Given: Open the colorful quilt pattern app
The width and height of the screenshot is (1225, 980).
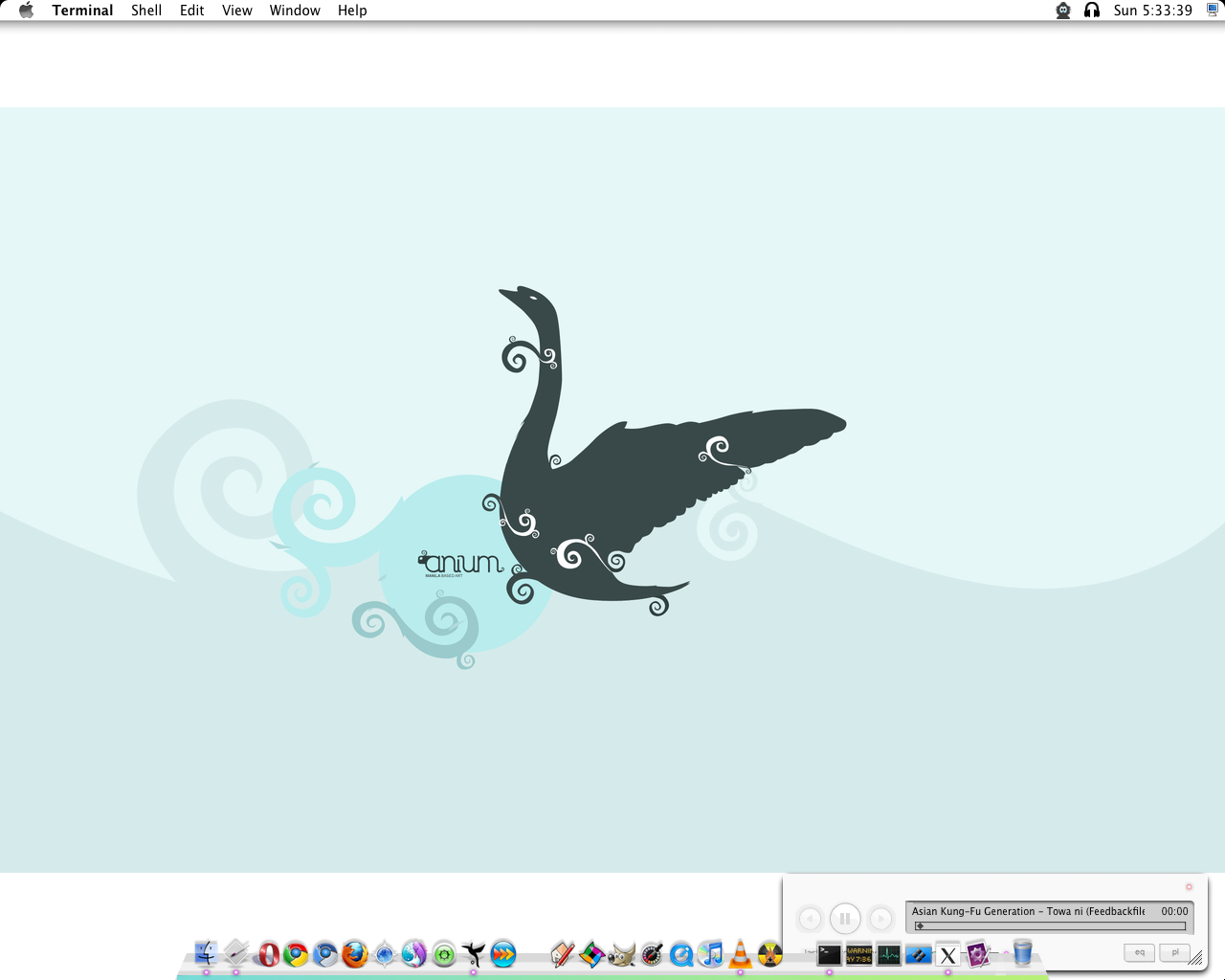Looking at the screenshot, I should point(591,954).
